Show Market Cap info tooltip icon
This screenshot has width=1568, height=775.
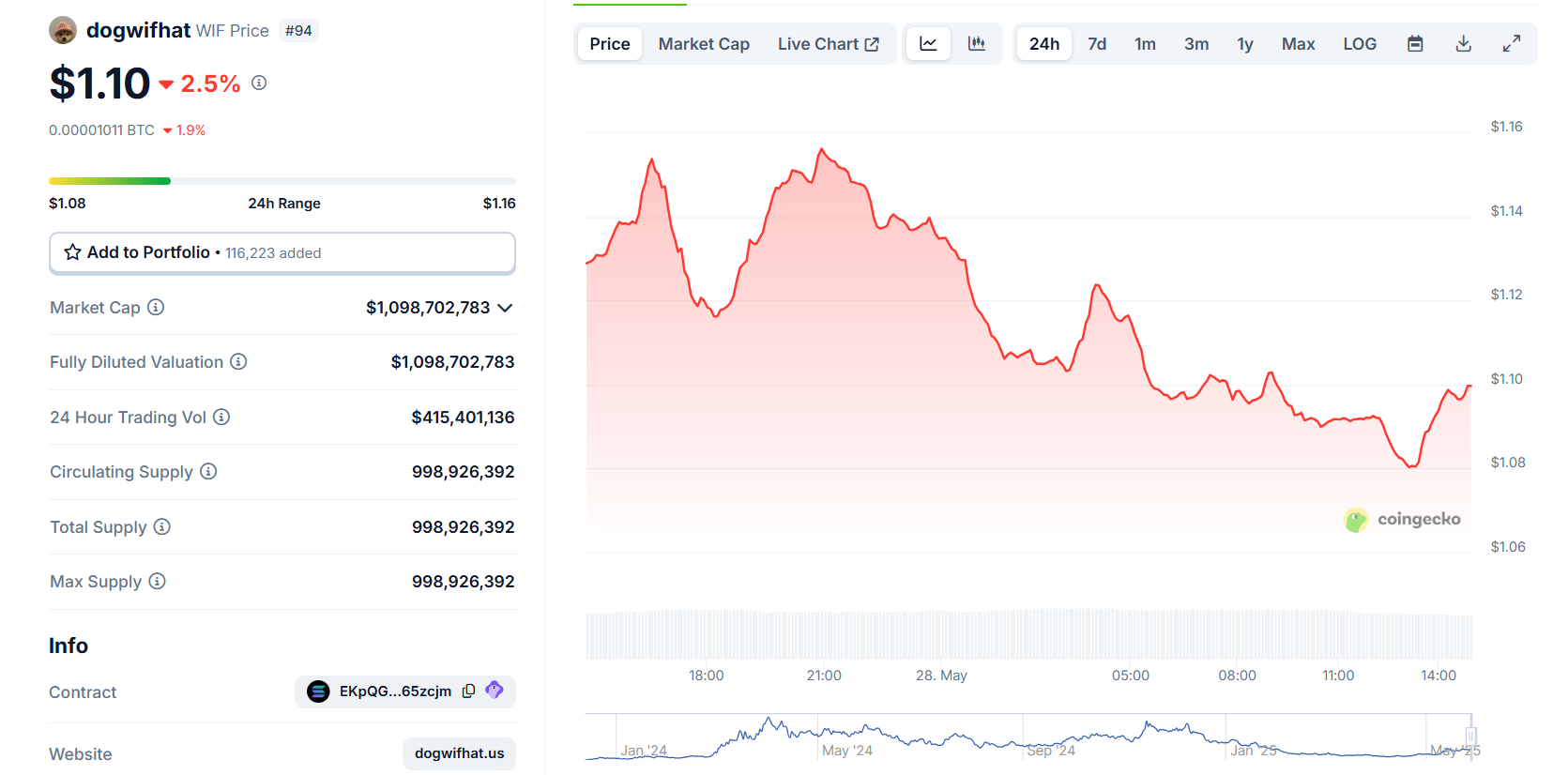[x=156, y=307]
